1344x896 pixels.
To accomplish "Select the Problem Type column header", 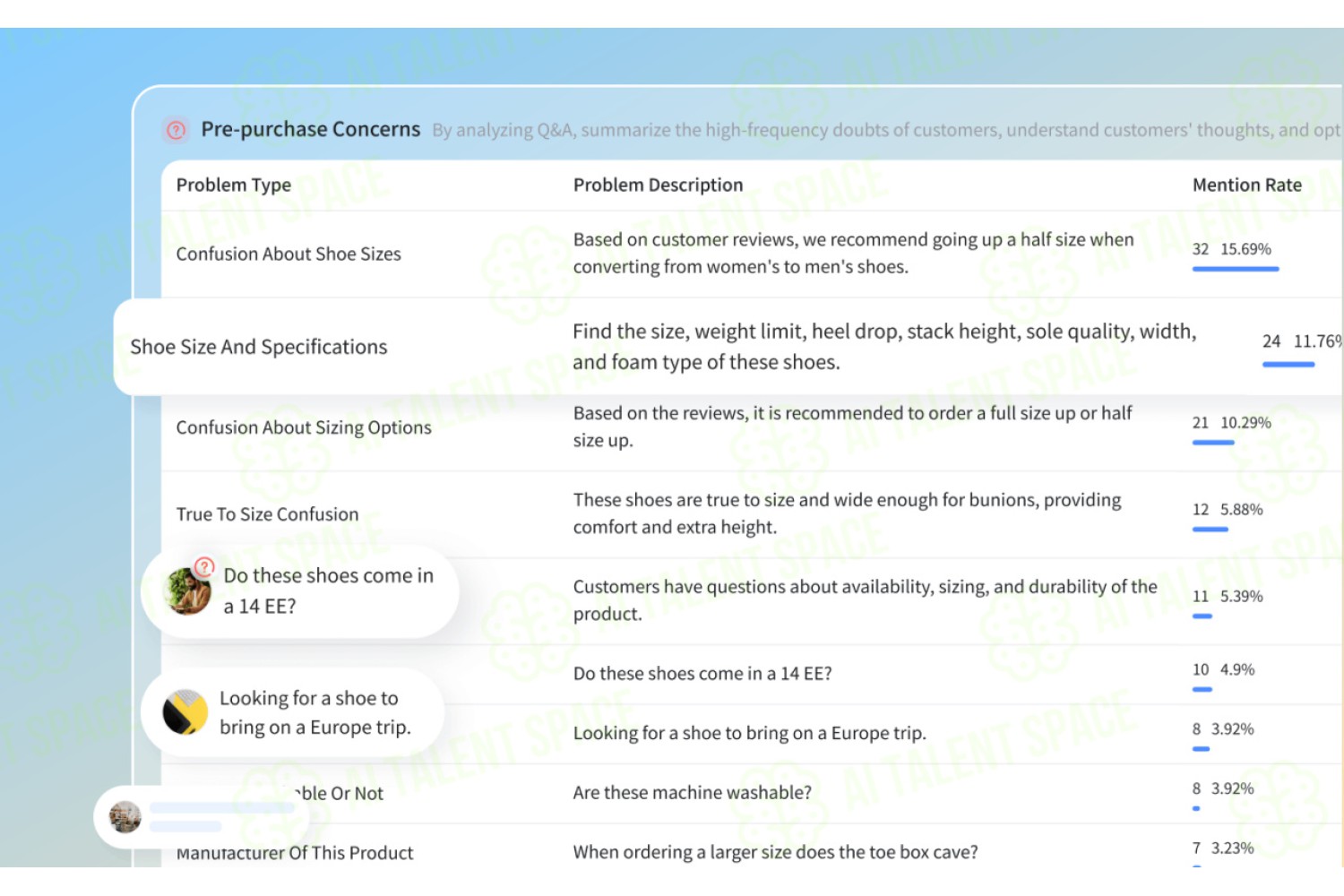I will [x=234, y=185].
